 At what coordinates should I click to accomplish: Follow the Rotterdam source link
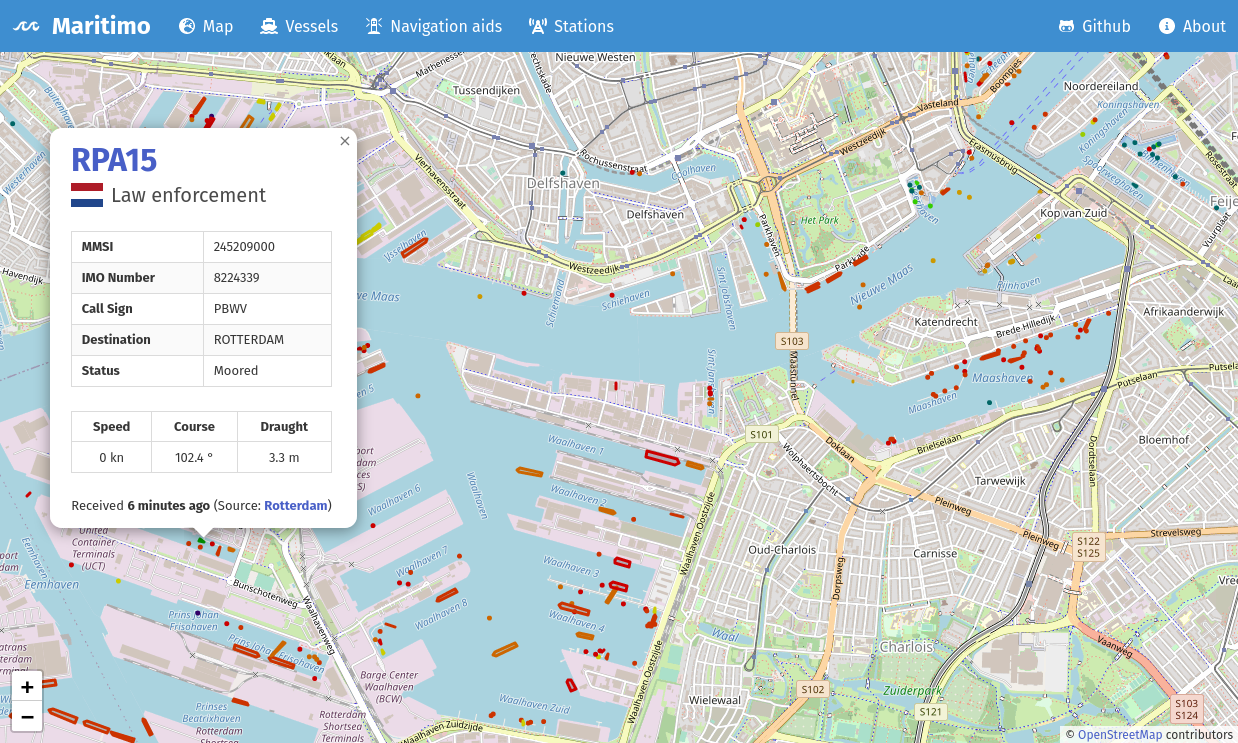tap(295, 506)
